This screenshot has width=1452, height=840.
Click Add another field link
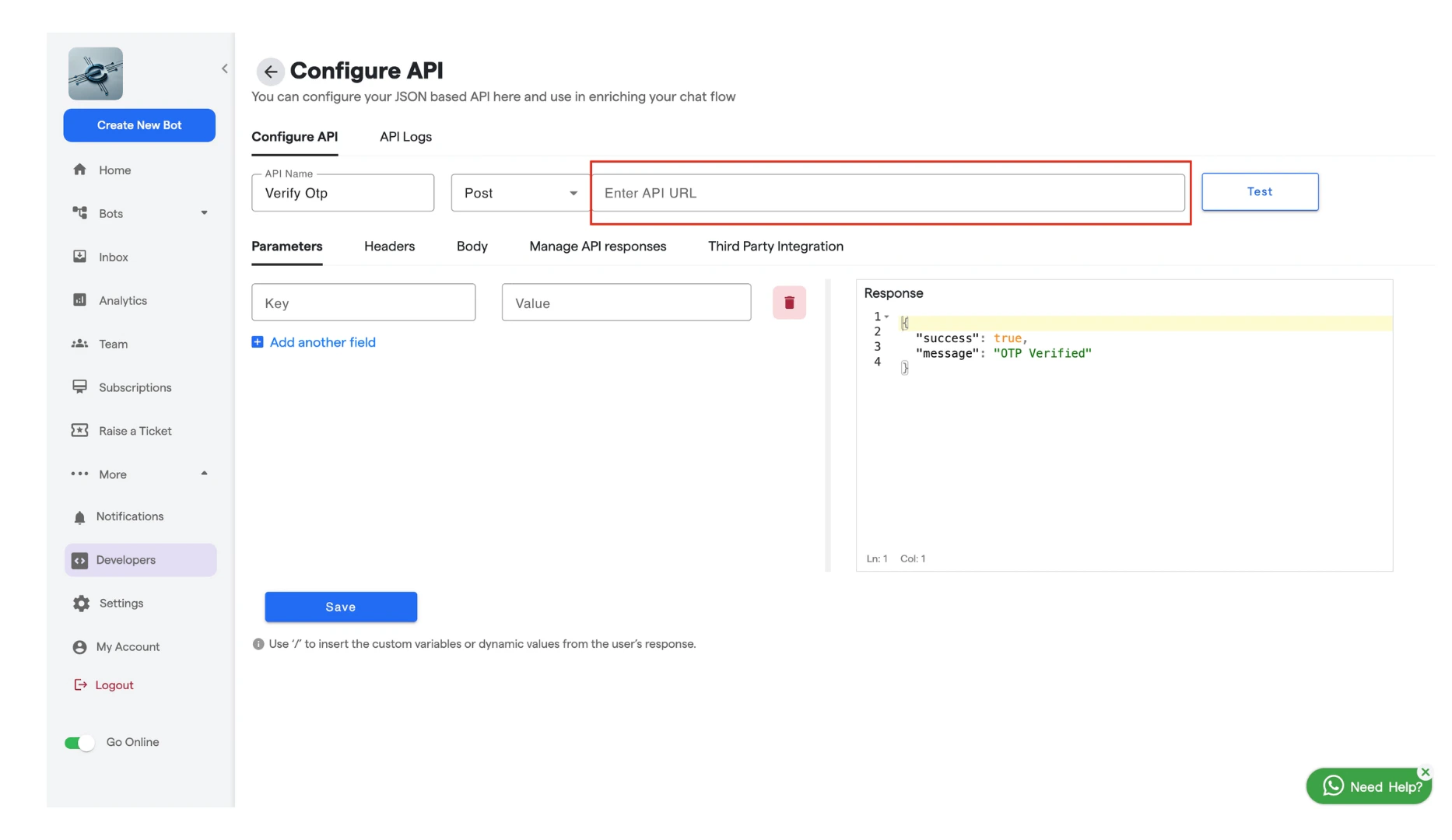click(322, 342)
